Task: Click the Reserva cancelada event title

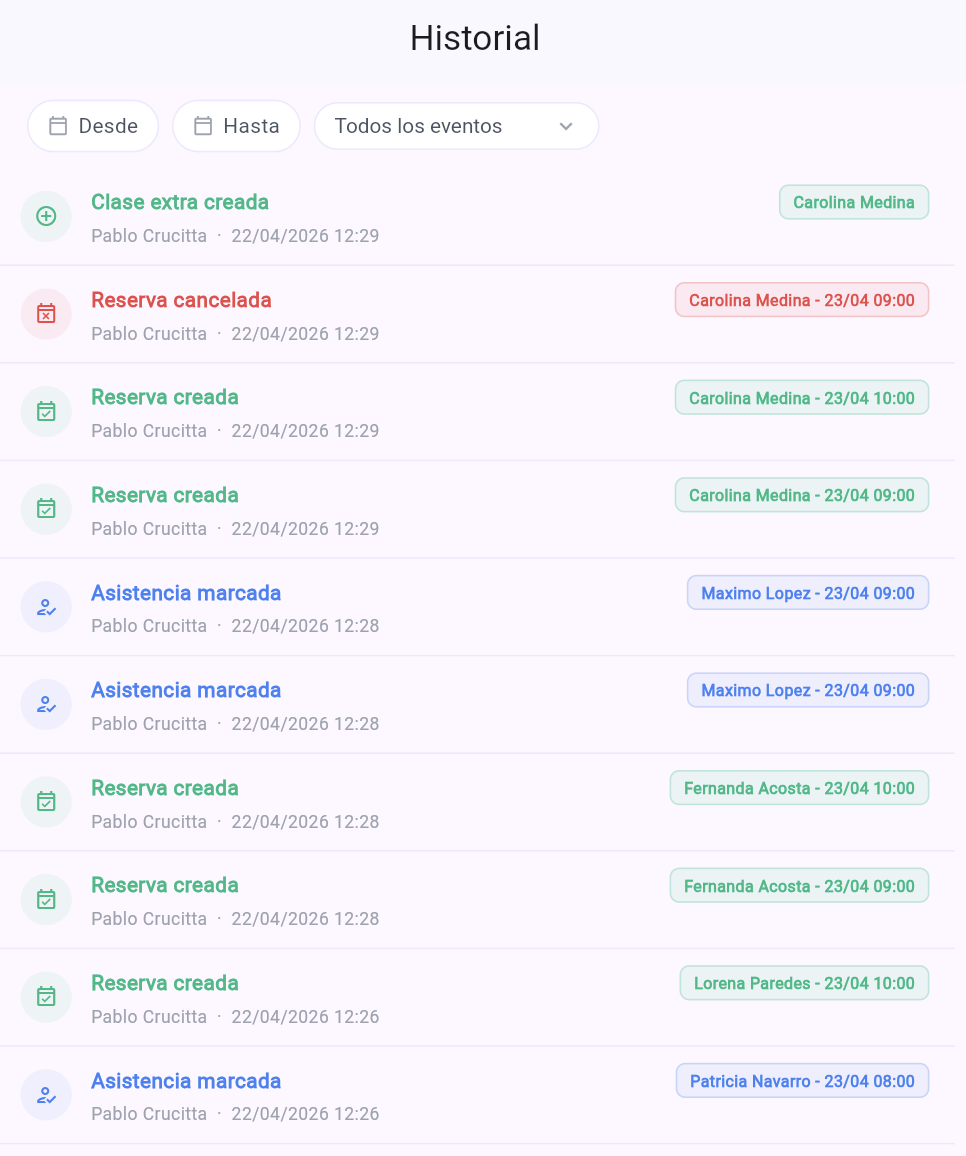Action: tap(181, 299)
